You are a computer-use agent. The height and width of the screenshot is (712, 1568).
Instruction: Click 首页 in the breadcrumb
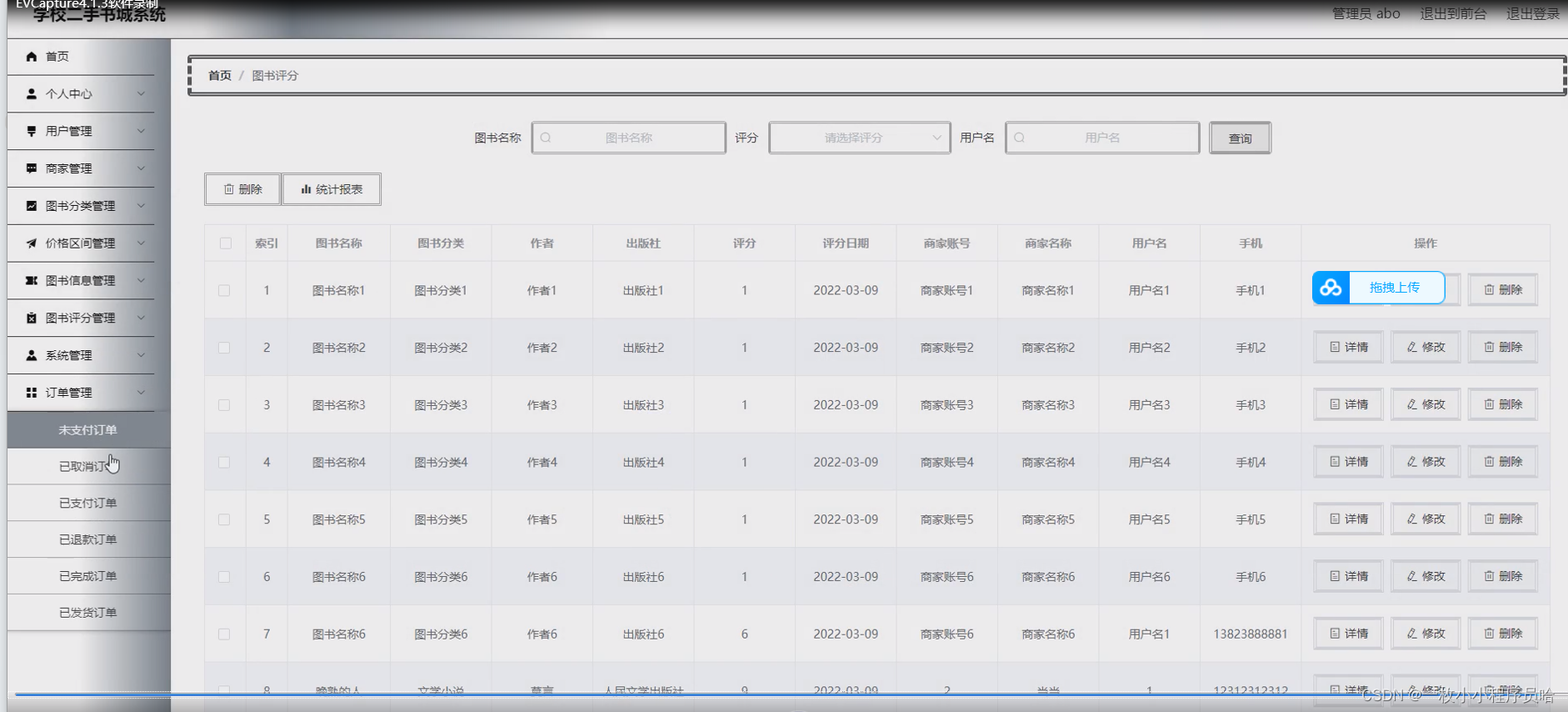220,76
